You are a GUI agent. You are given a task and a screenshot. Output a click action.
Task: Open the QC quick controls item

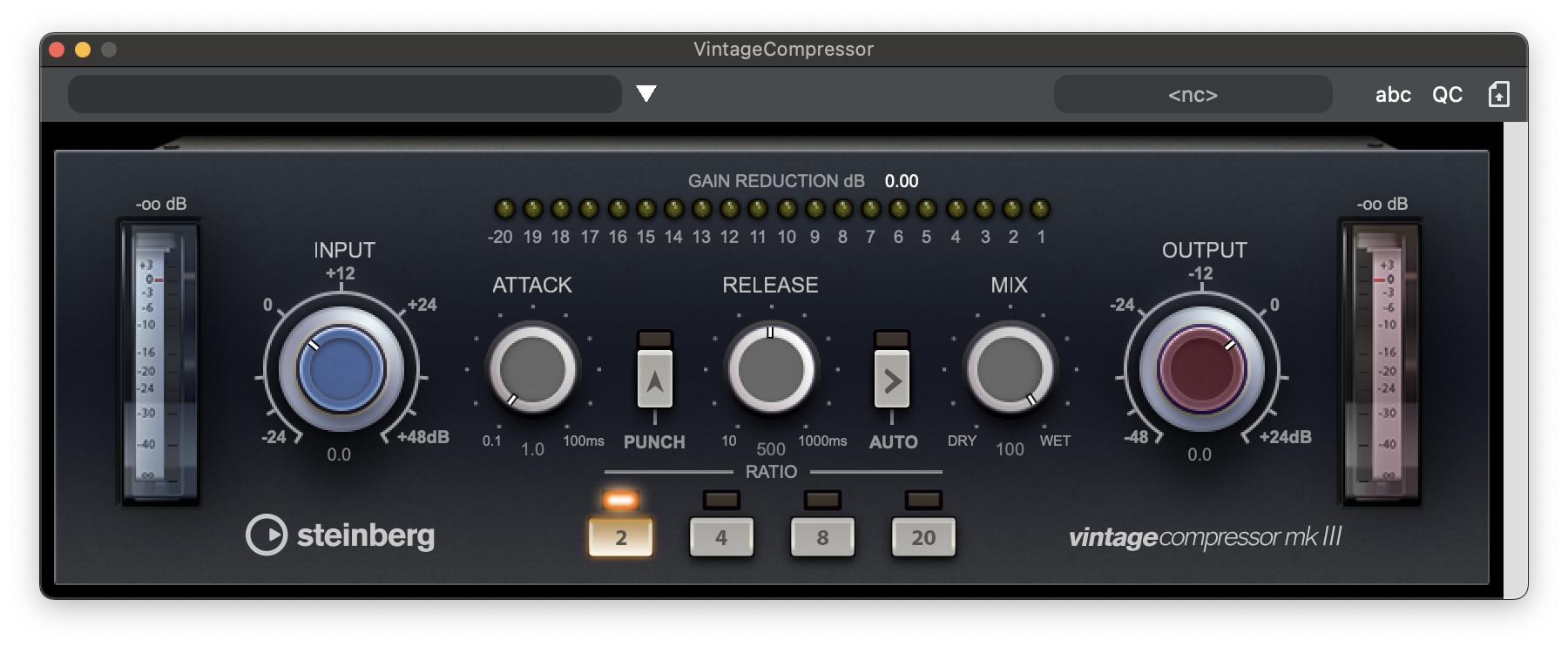pos(1447,94)
